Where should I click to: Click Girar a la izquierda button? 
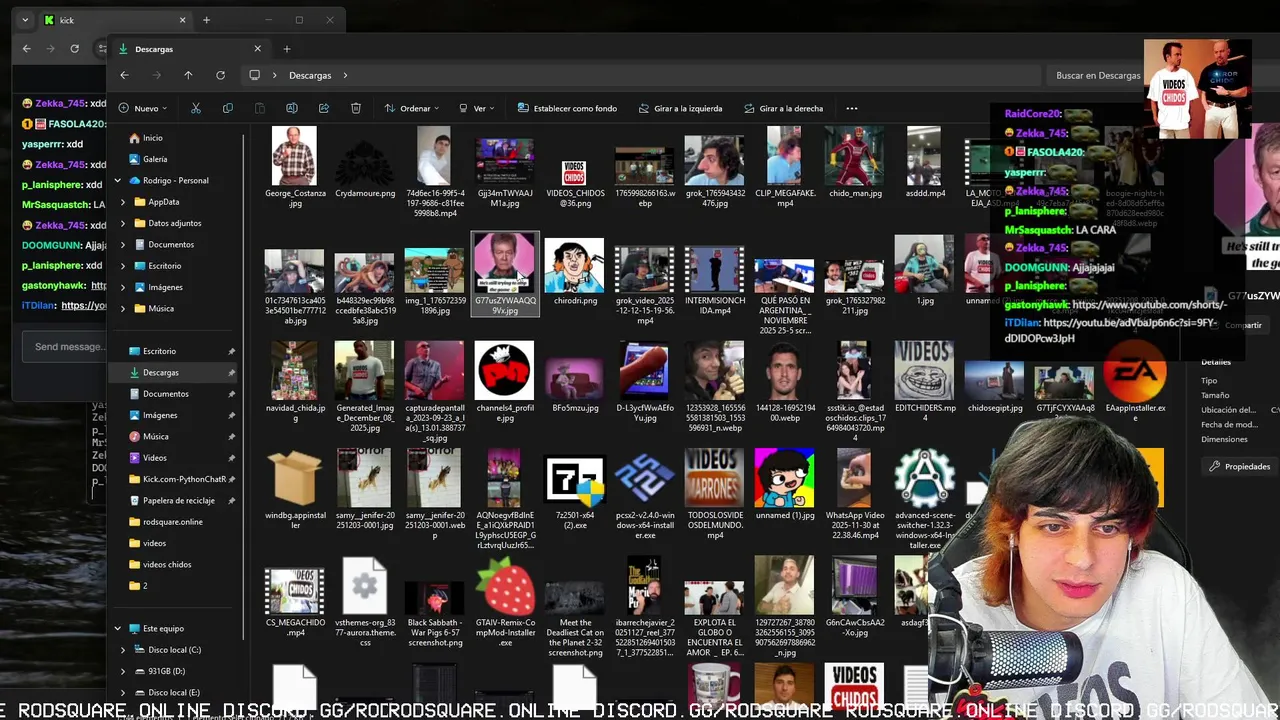[x=680, y=108]
